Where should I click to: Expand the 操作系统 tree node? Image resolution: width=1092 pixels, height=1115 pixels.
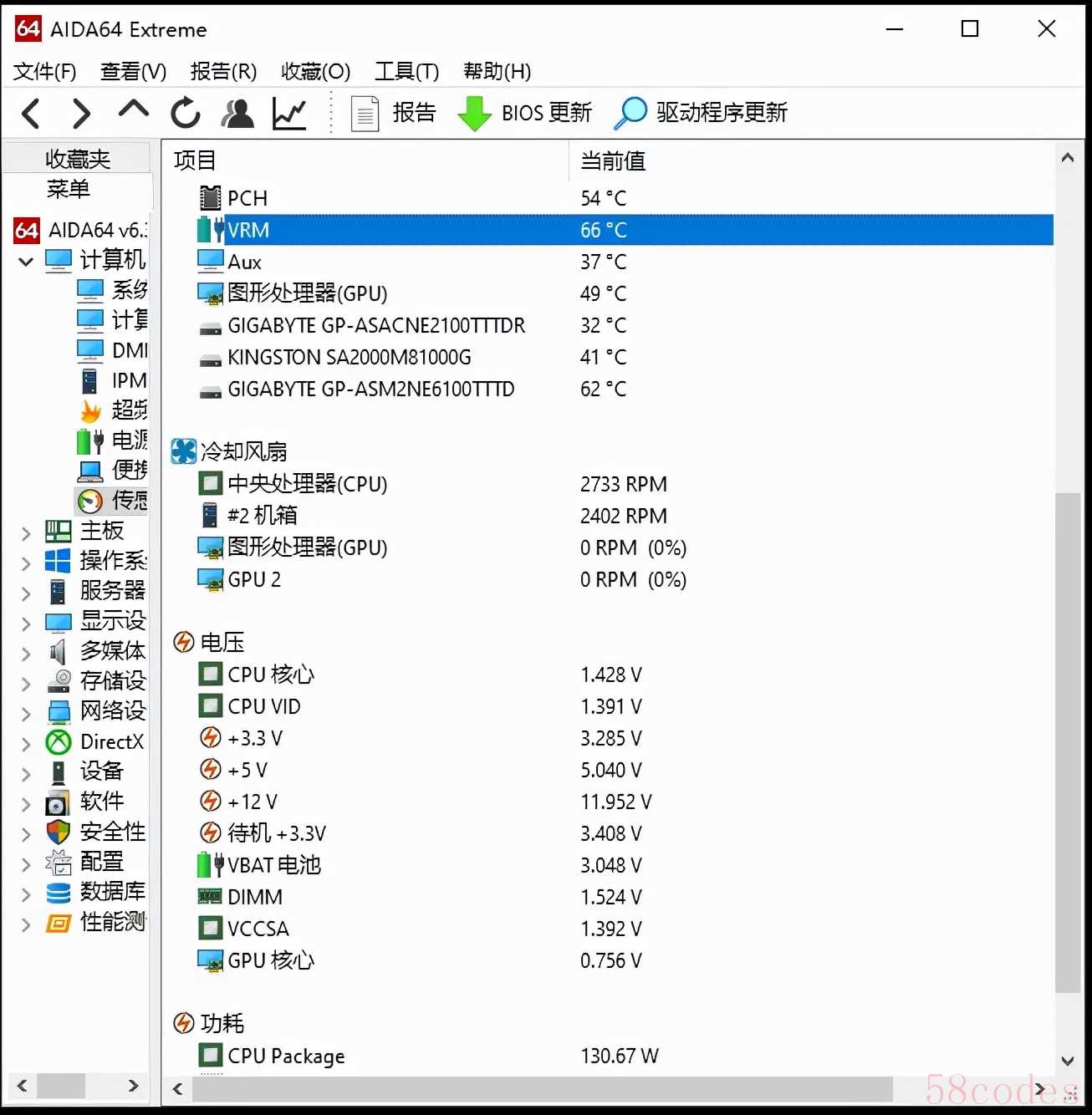coord(26,563)
